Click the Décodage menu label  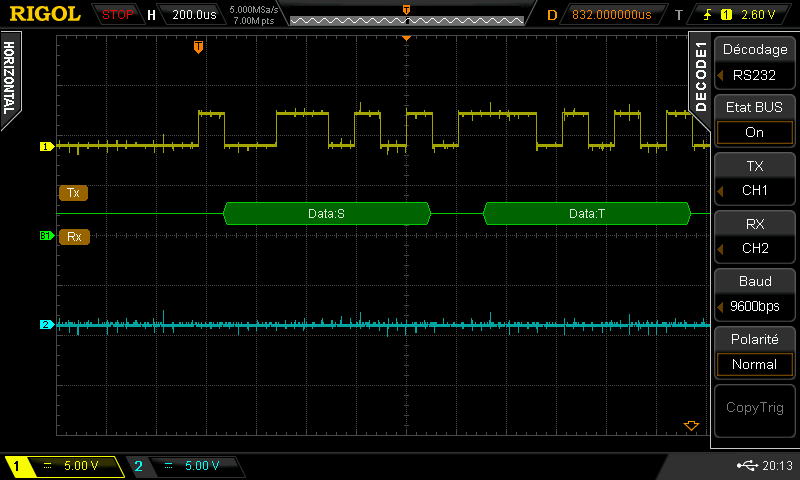(x=755, y=49)
